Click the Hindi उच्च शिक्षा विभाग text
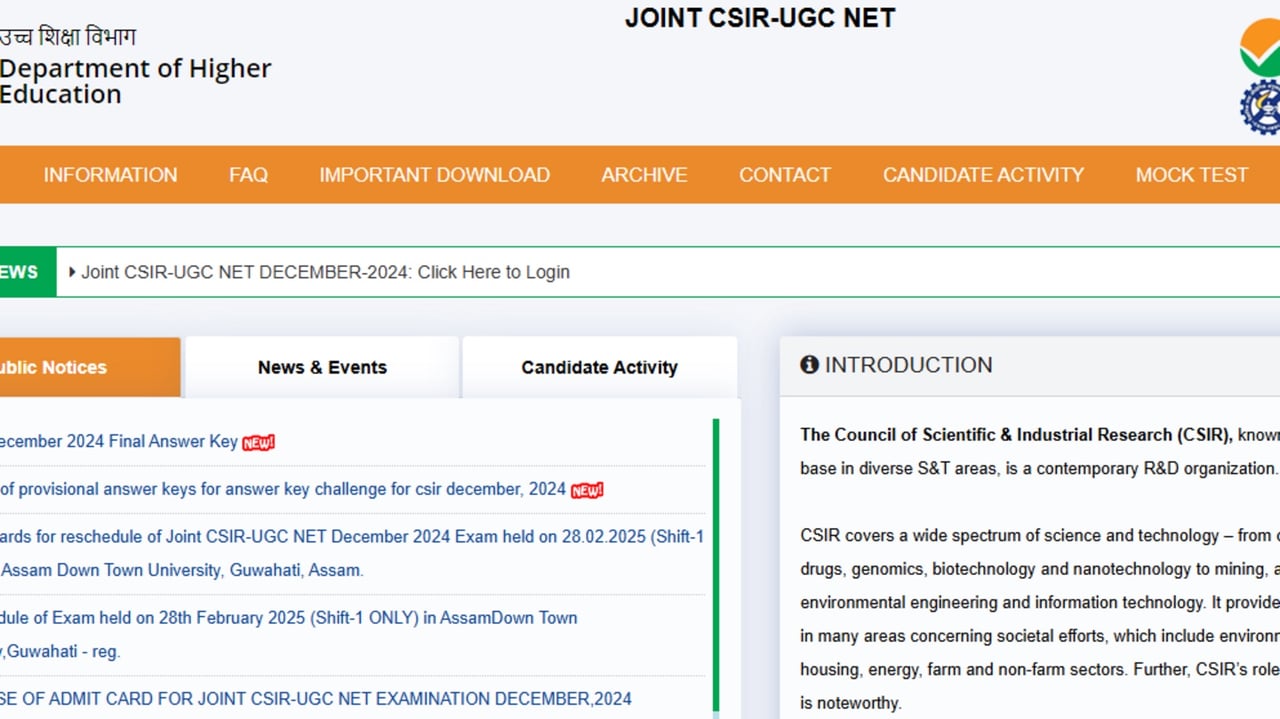 coord(67,38)
